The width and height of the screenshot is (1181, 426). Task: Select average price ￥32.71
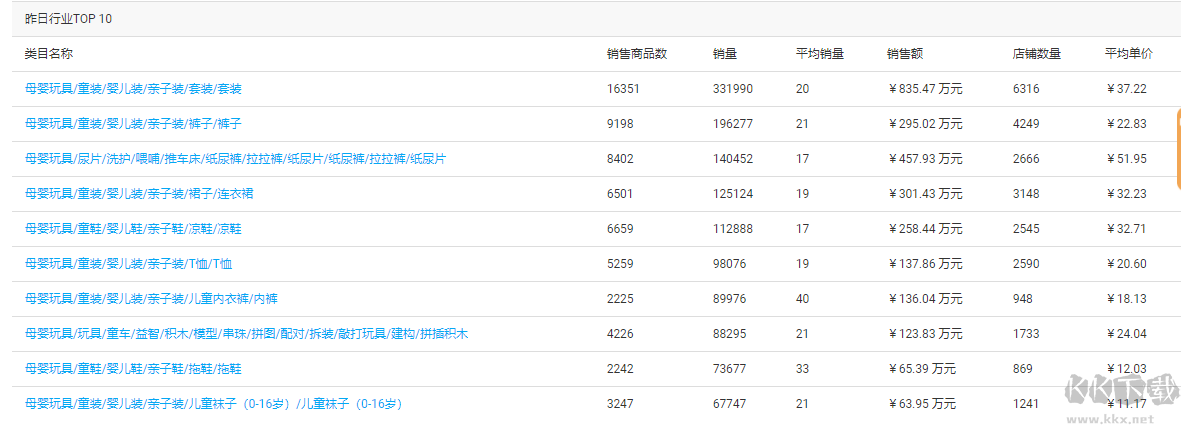coord(1126,229)
